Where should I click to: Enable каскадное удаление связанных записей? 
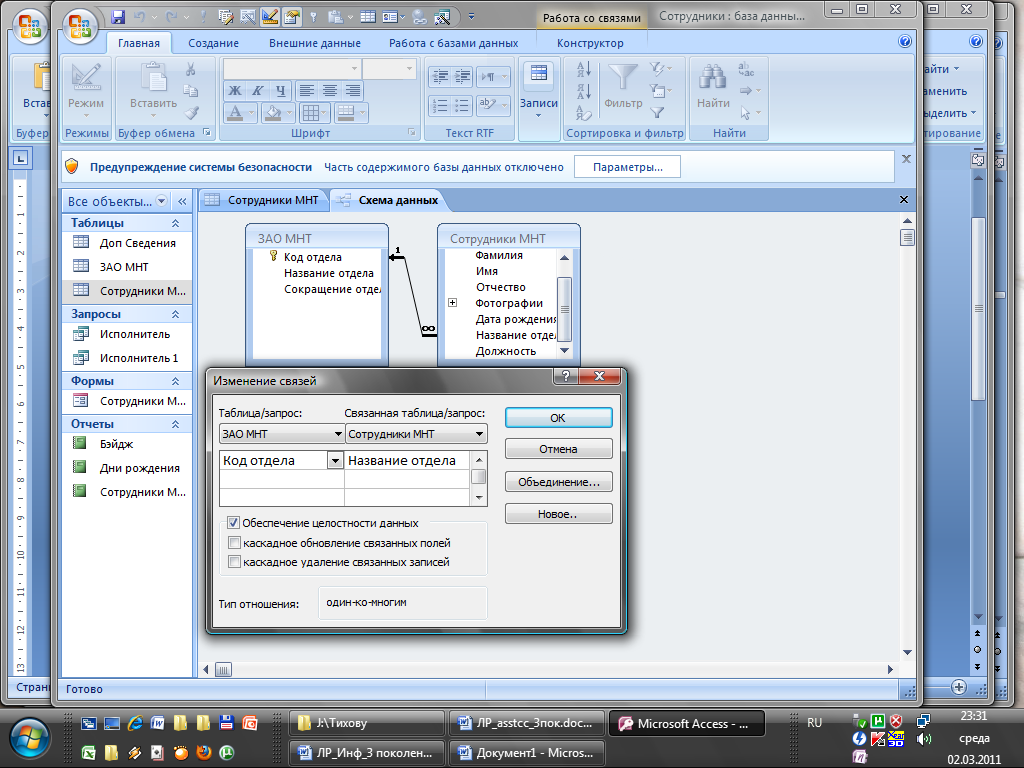[234, 562]
